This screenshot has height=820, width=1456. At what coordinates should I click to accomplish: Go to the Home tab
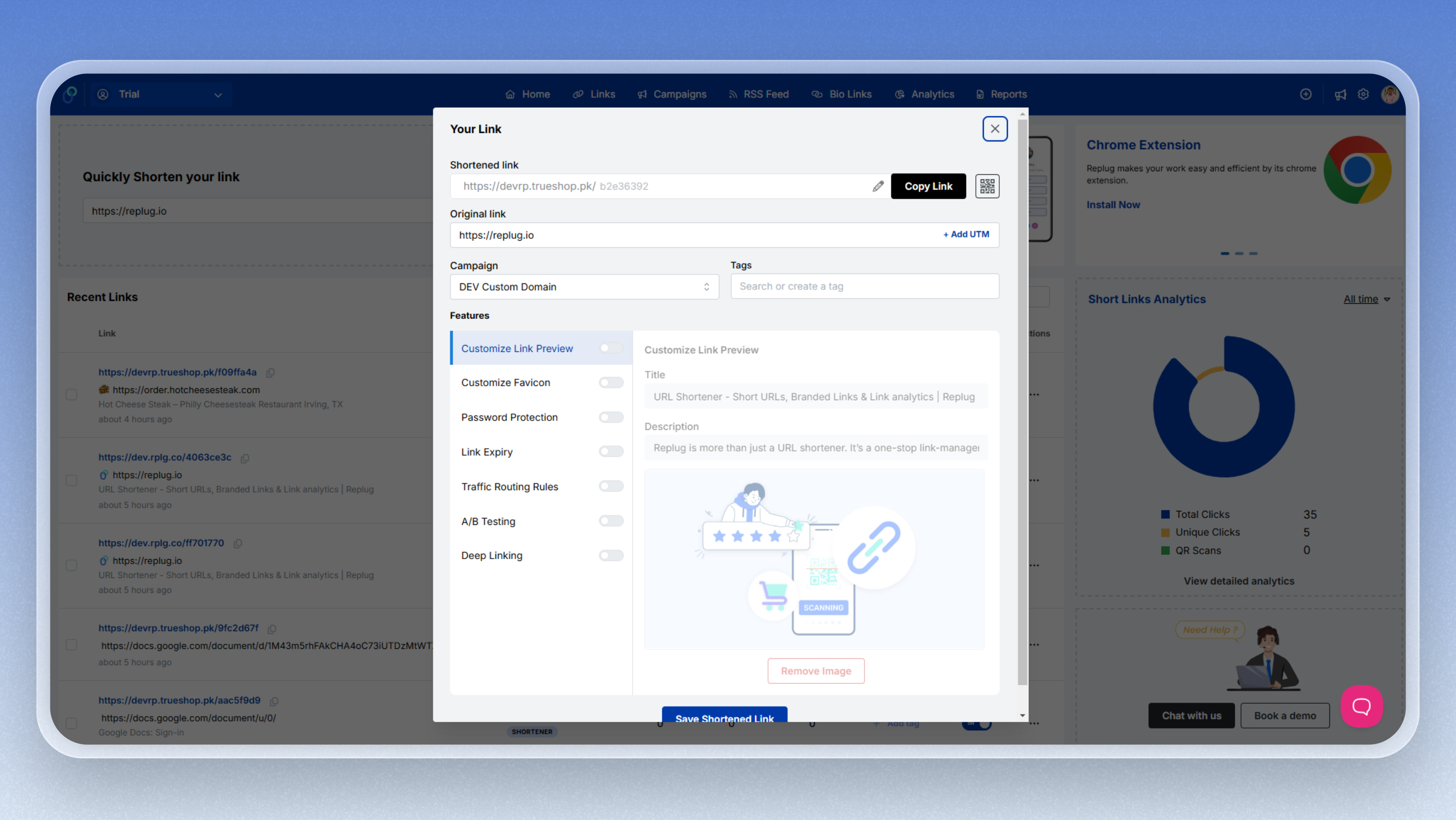[x=528, y=94]
